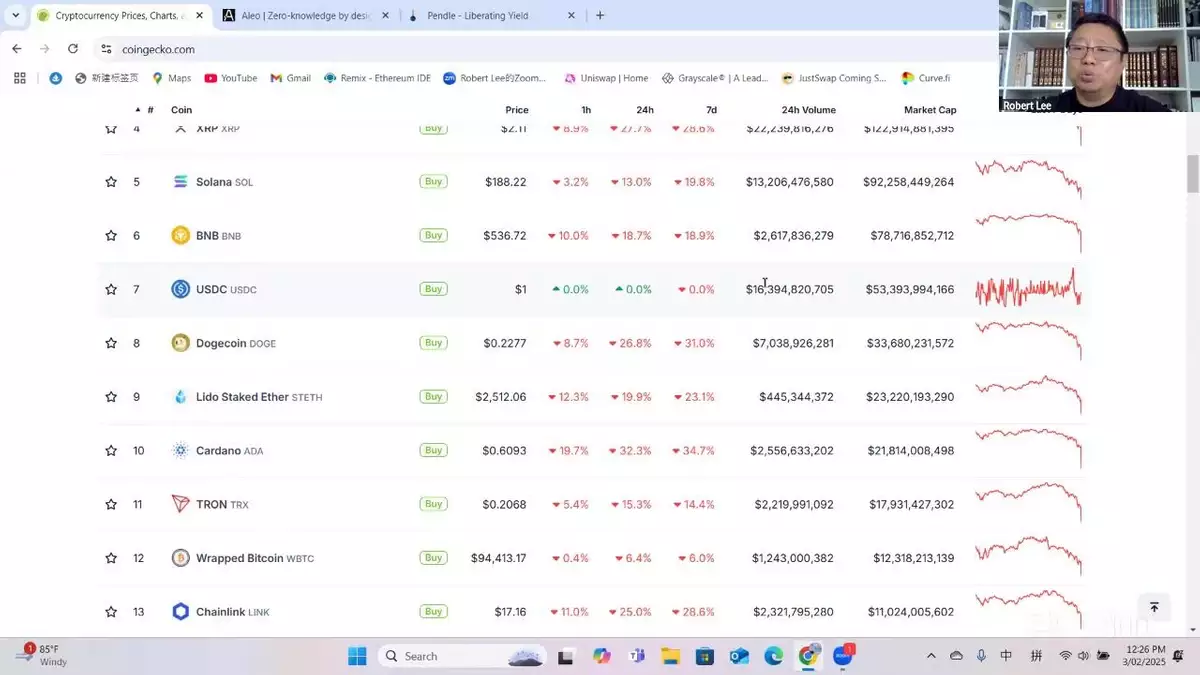Buy Chainlink using its Buy button
The height and width of the screenshot is (675, 1200).
click(433, 611)
